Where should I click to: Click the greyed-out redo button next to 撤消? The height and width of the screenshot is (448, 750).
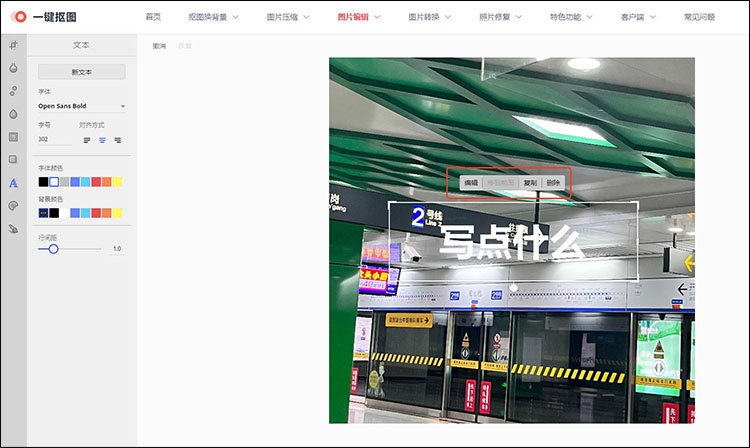pyautogui.click(x=185, y=46)
